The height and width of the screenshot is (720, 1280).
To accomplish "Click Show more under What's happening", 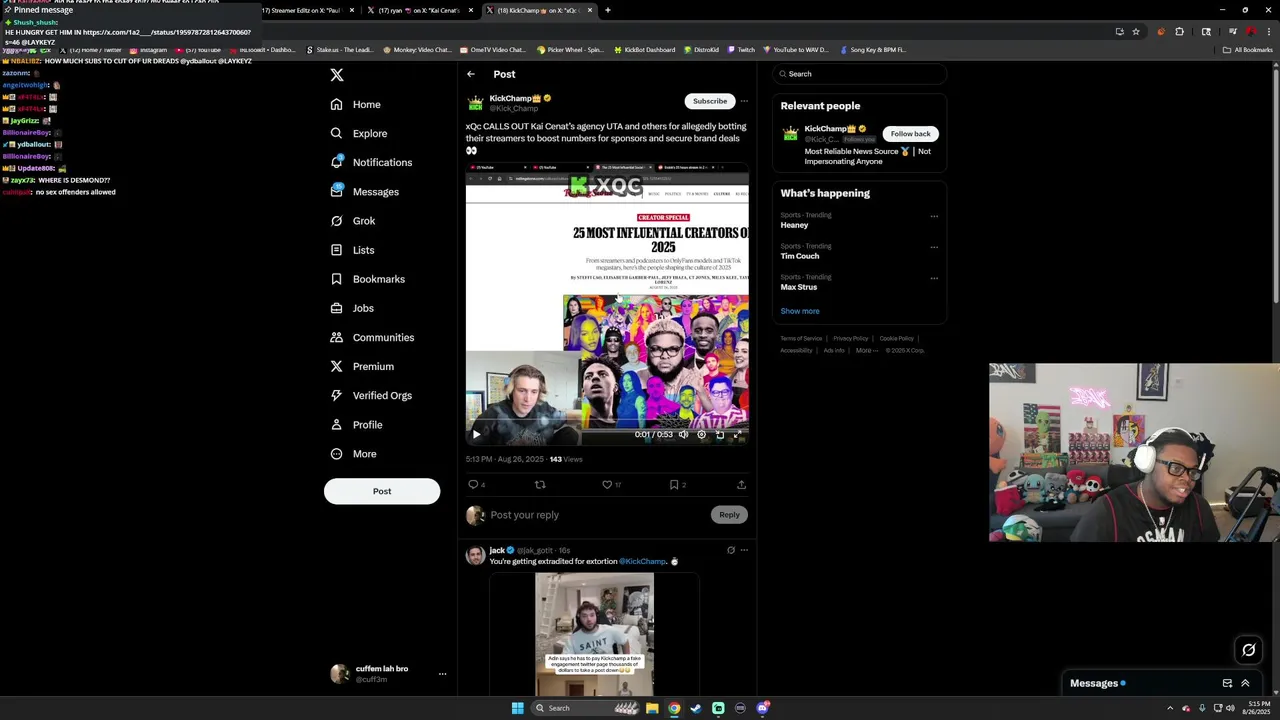I will pos(800,311).
